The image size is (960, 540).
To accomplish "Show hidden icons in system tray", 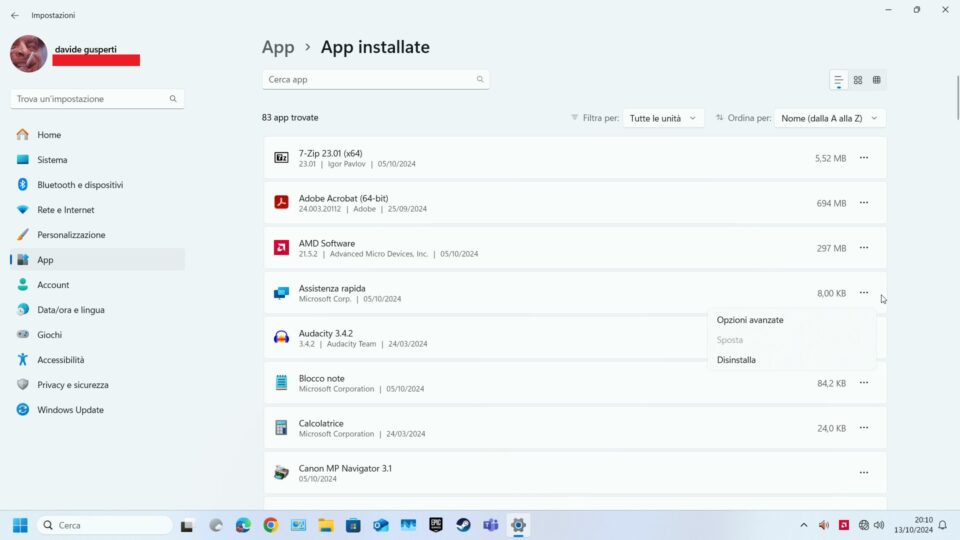I will tap(803, 525).
